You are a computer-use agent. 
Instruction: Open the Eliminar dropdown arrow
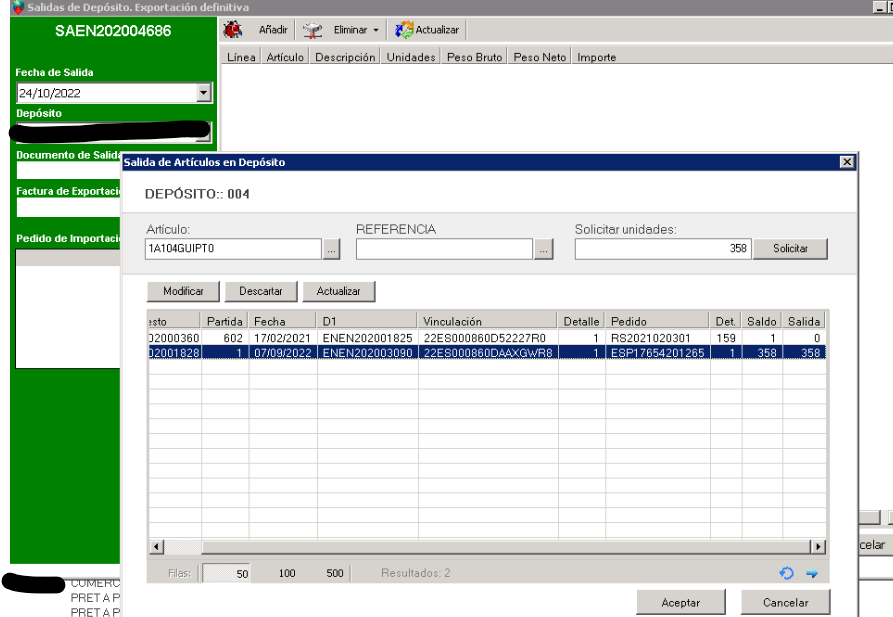[x=376, y=31]
